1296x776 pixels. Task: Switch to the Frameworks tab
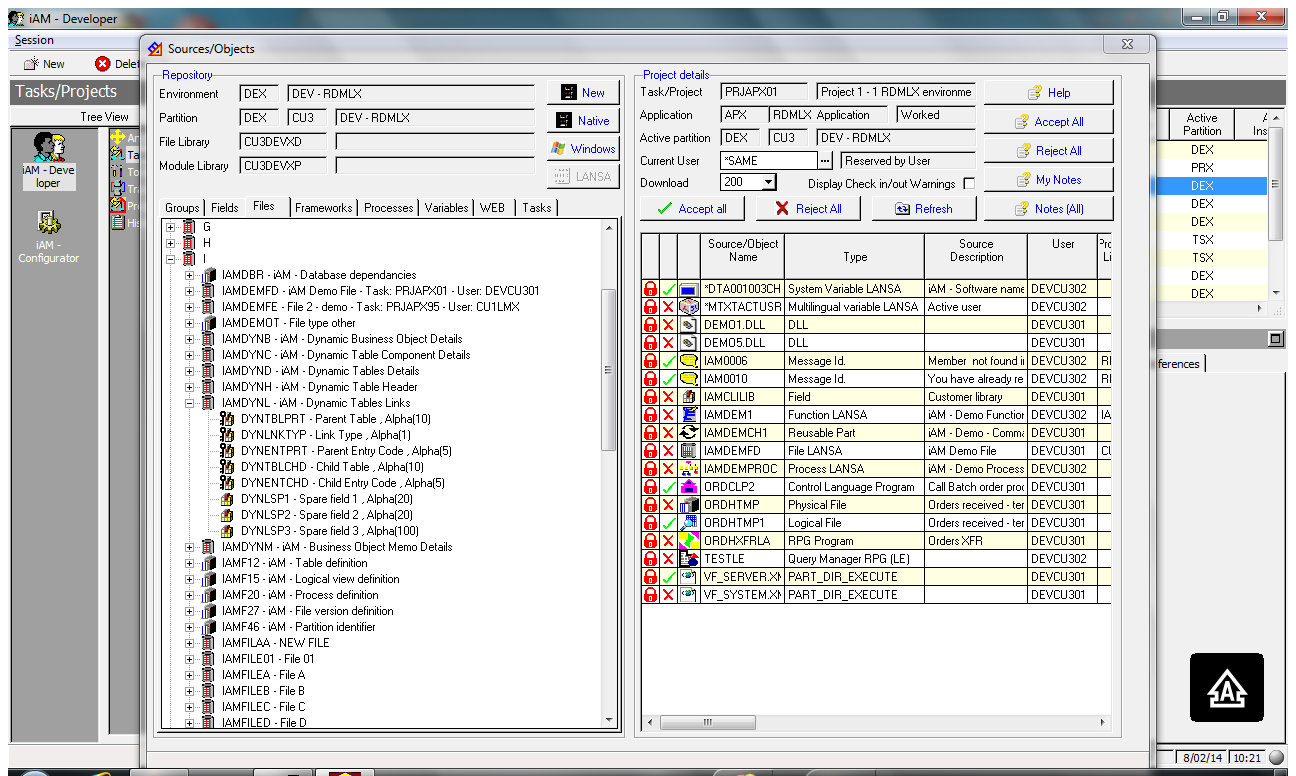pyautogui.click(x=323, y=208)
